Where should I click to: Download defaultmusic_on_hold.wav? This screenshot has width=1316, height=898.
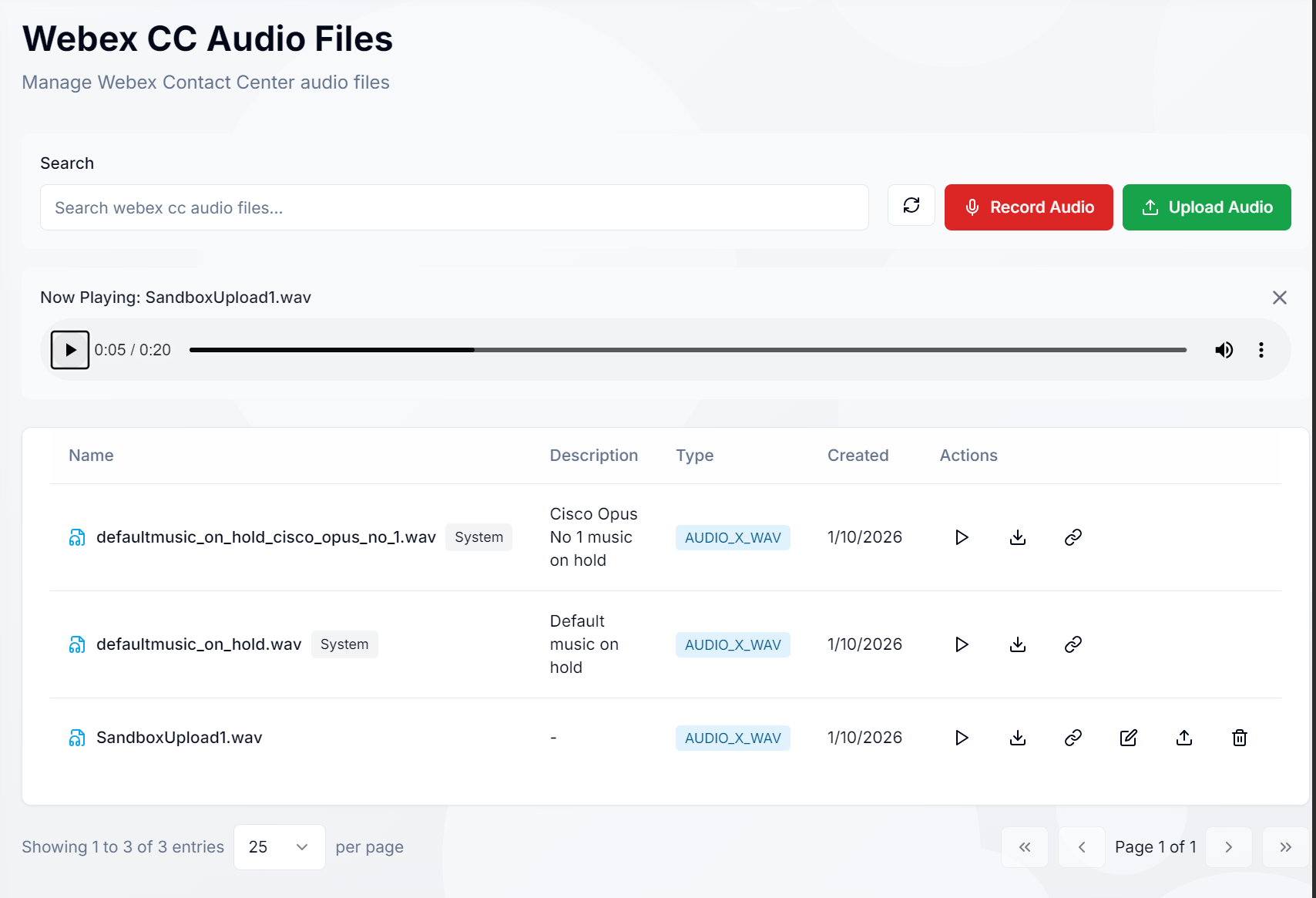(x=1017, y=644)
